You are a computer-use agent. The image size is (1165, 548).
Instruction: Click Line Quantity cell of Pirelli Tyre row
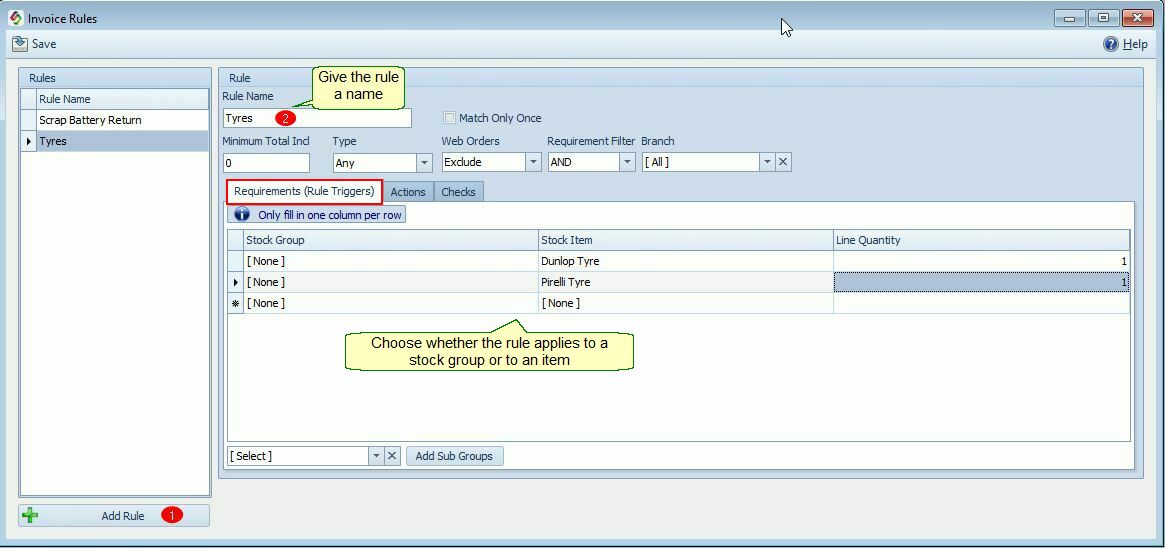(981, 282)
